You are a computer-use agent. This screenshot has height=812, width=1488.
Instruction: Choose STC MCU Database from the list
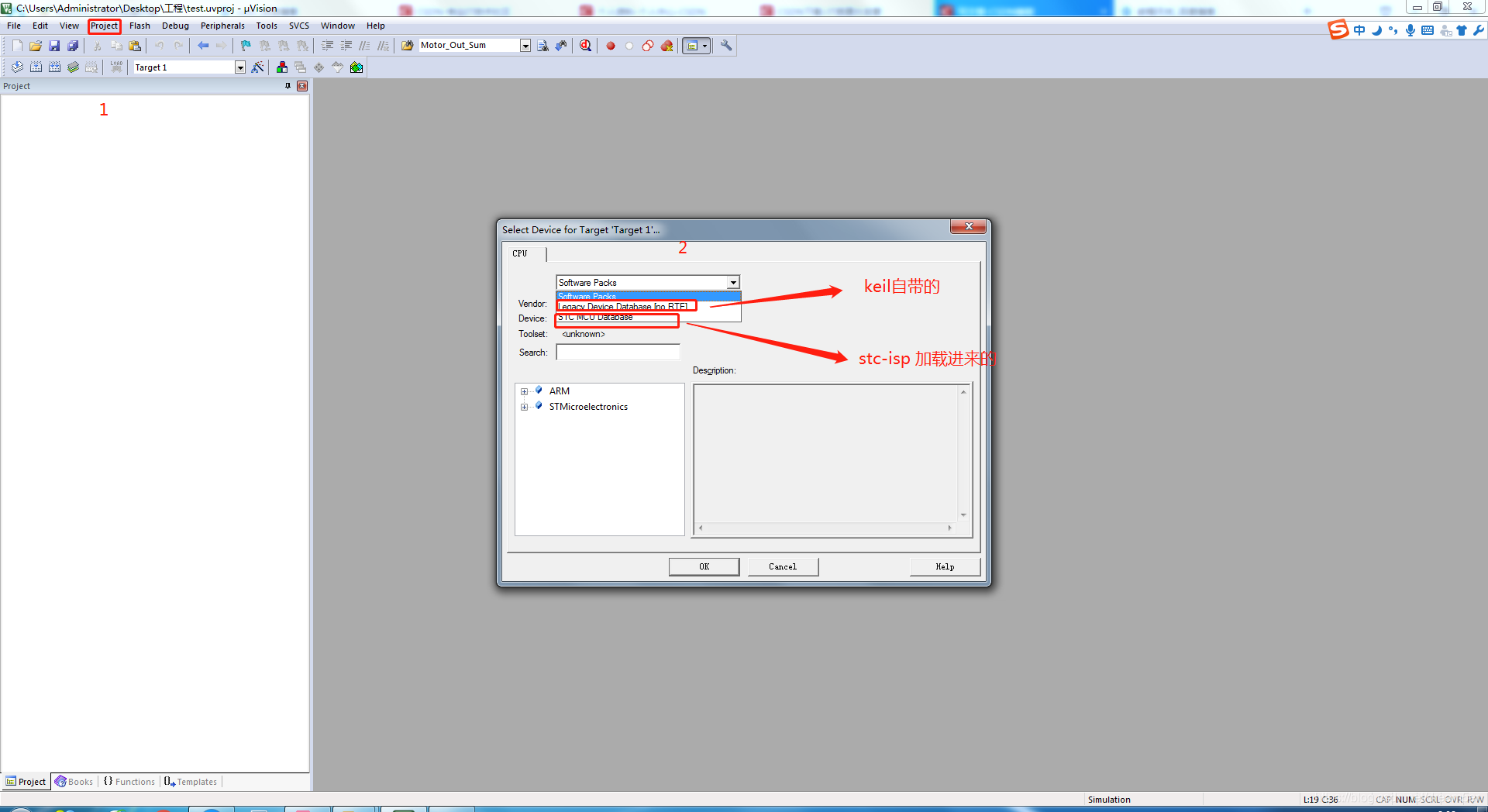point(648,317)
